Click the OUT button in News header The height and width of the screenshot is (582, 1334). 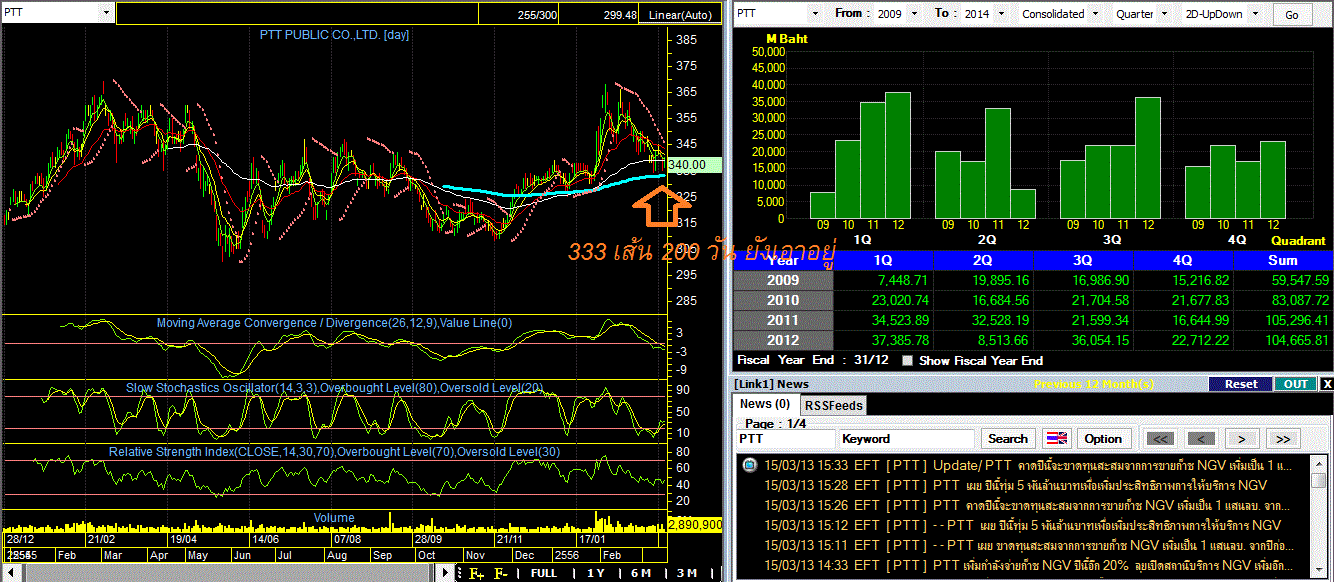pos(1296,384)
